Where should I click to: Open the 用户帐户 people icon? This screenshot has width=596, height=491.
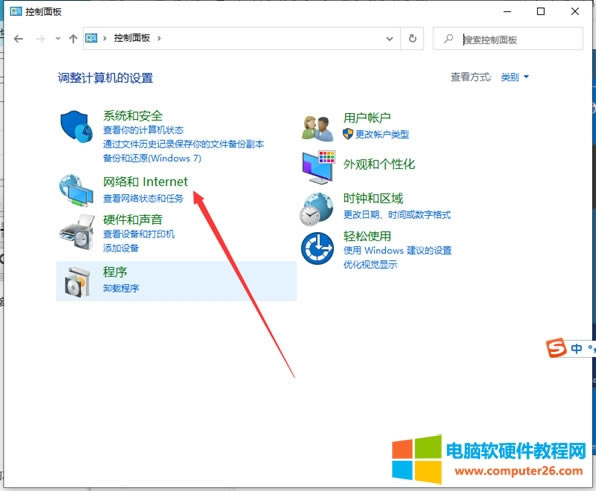[x=317, y=128]
